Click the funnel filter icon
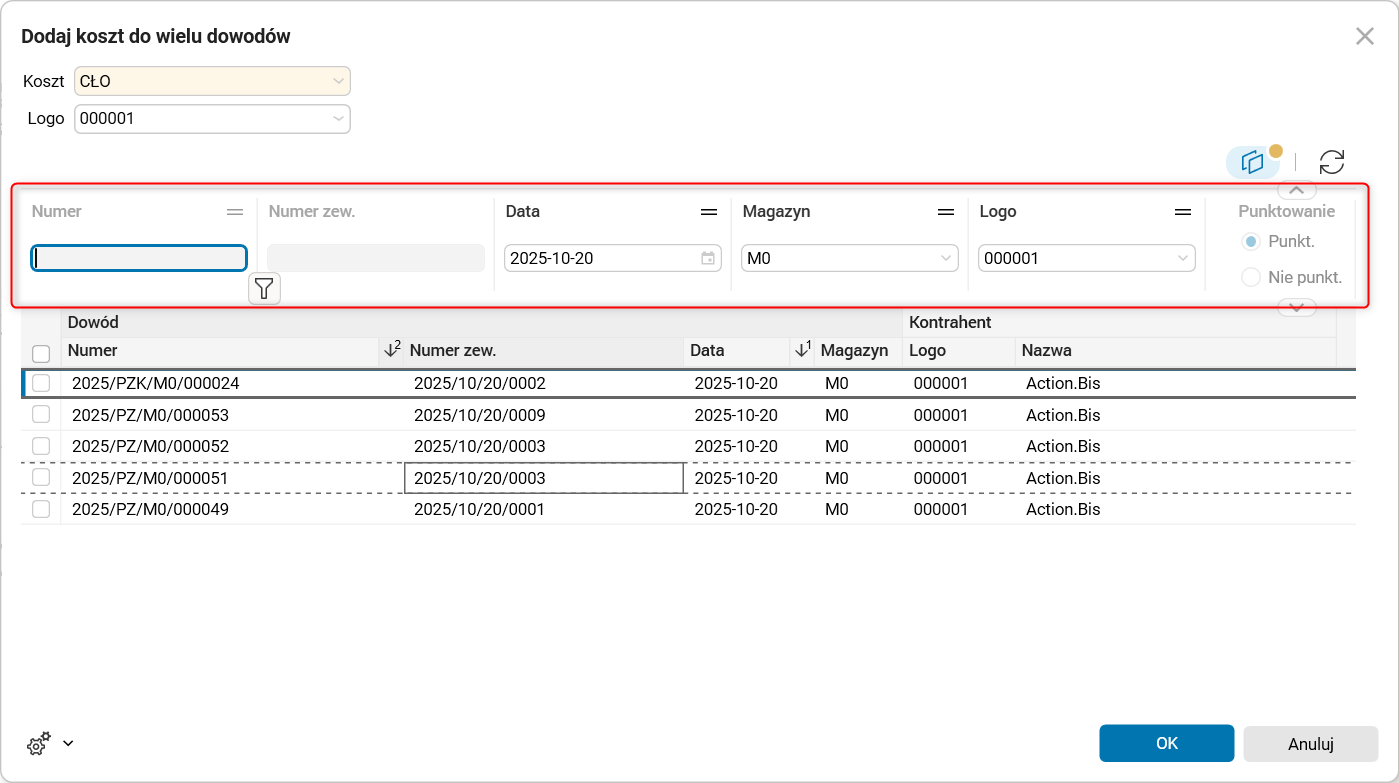The image size is (1399, 783). click(x=264, y=289)
